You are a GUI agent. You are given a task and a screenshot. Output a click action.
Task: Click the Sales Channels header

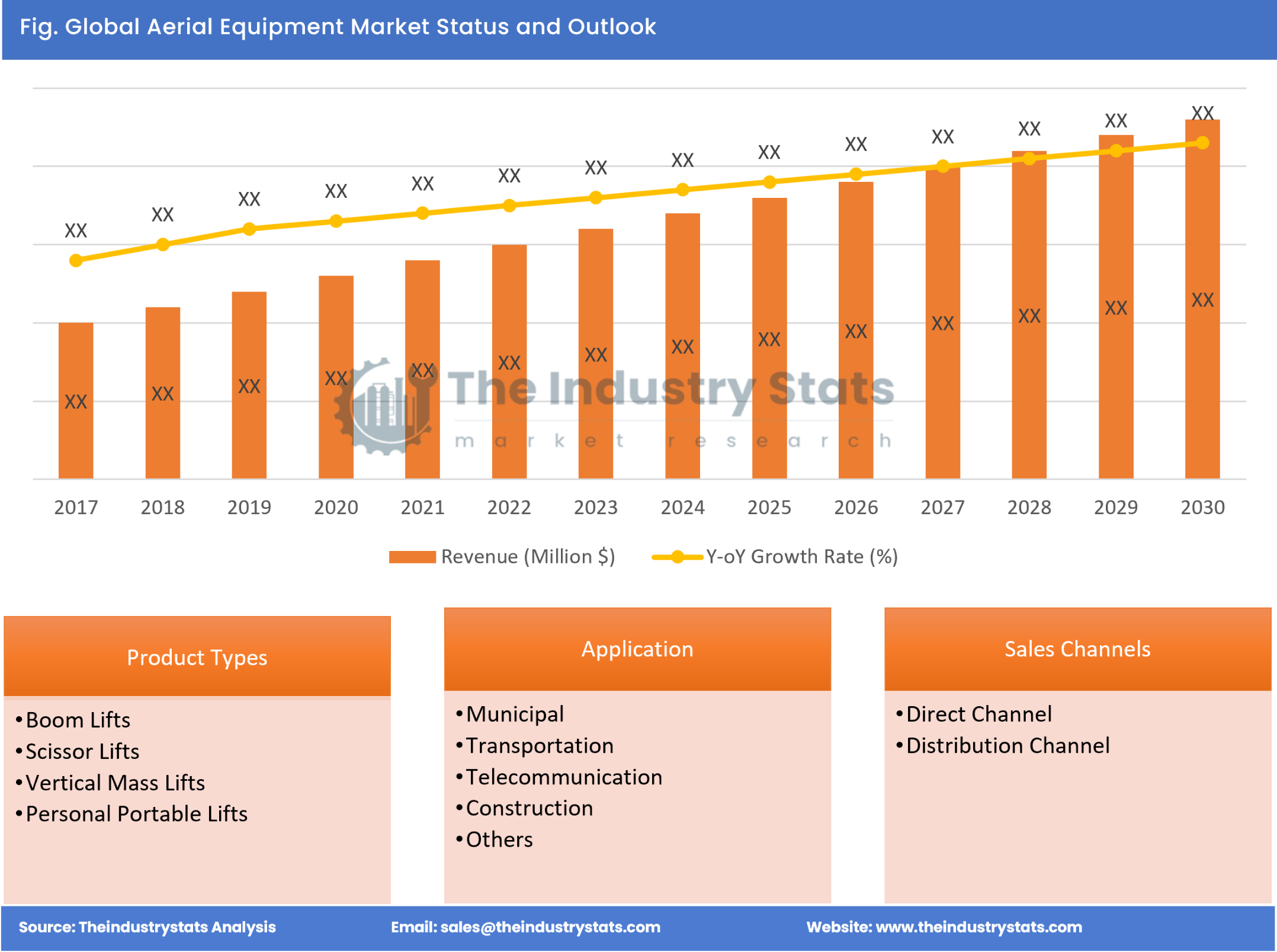pyautogui.click(x=1077, y=649)
